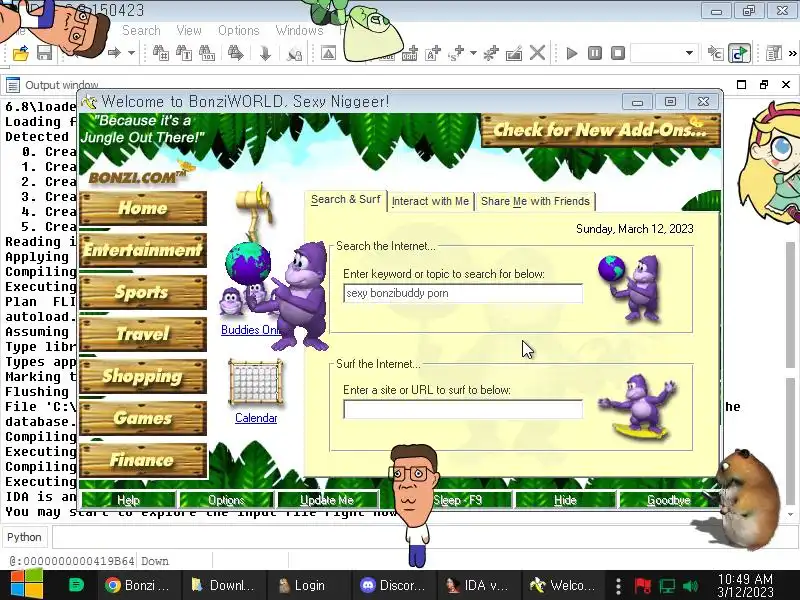800x600 pixels.
Task: Click the binoculars text search icon
Action: 184,53
